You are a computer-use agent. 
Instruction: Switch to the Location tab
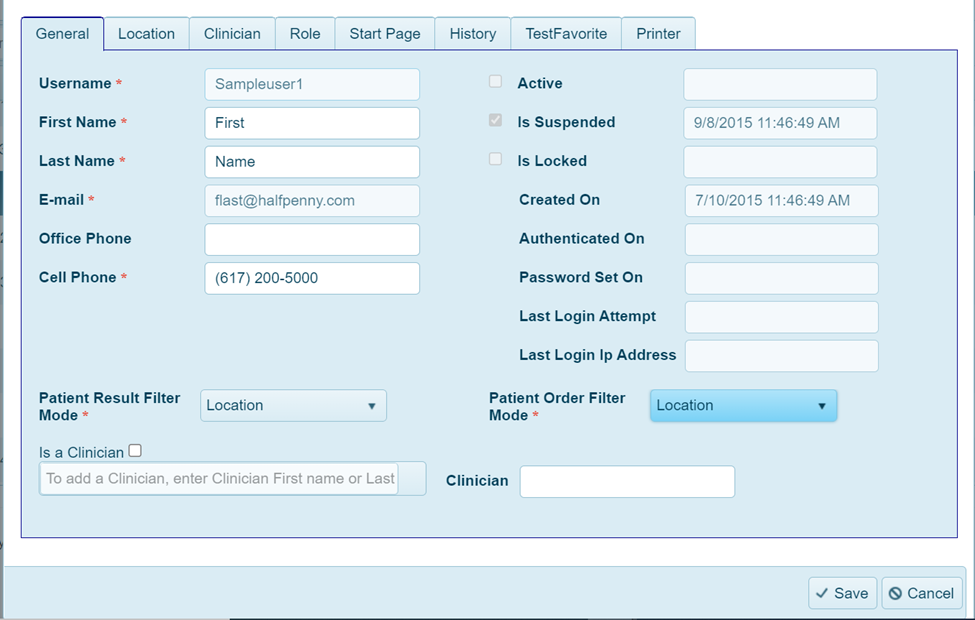click(x=146, y=33)
